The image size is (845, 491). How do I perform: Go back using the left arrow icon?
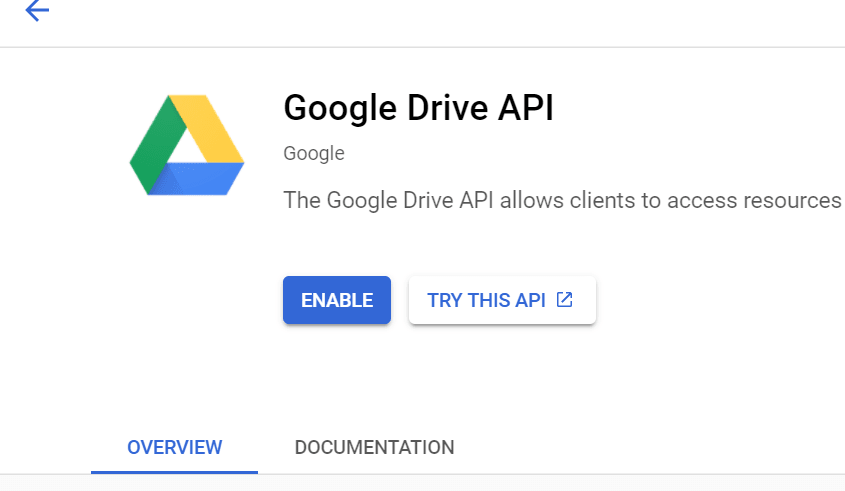pyautogui.click(x=37, y=10)
